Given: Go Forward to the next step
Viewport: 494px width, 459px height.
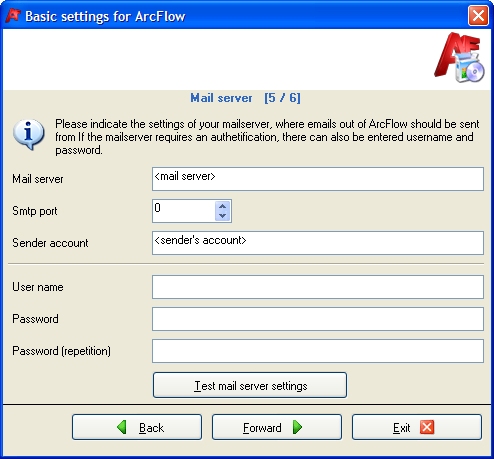Looking at the screenshot, I should point(277,427).
